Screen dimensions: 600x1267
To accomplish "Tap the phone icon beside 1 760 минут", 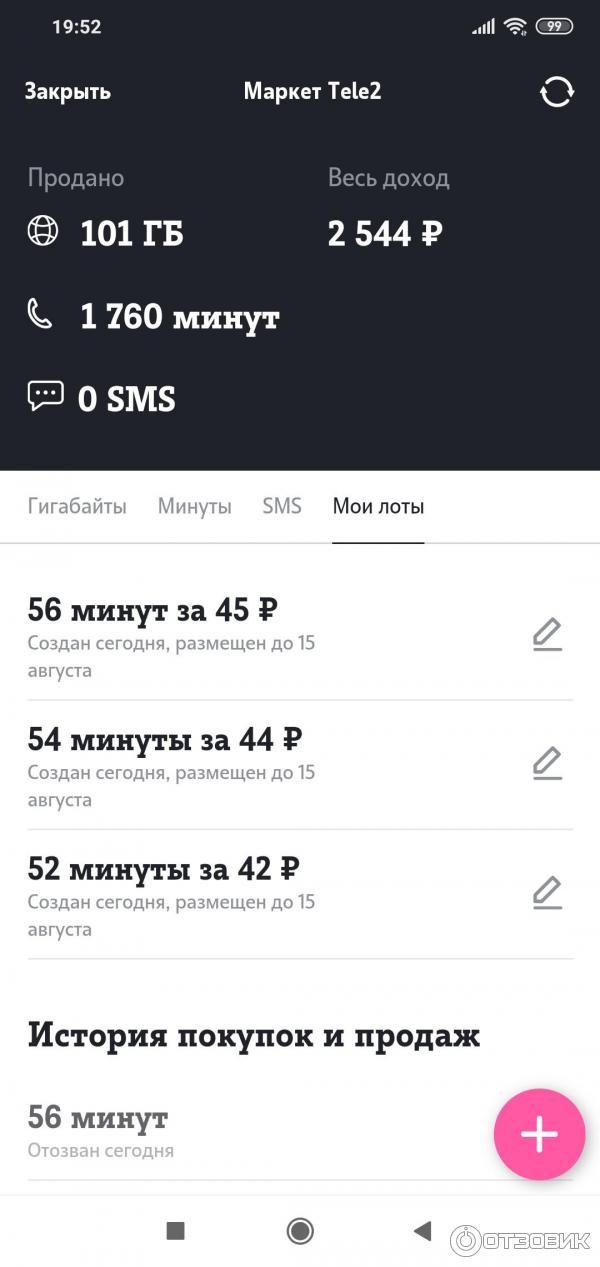I will pyautogui.click(x=40, y=316).
